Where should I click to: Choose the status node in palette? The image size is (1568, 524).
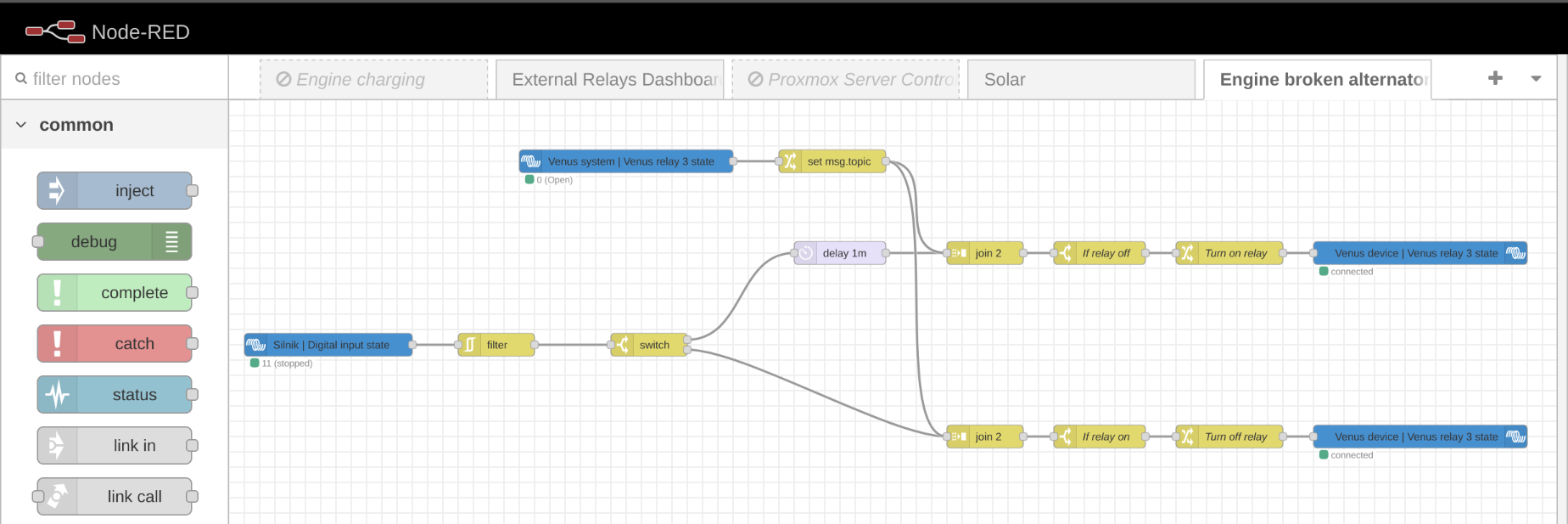click(115, 395)
